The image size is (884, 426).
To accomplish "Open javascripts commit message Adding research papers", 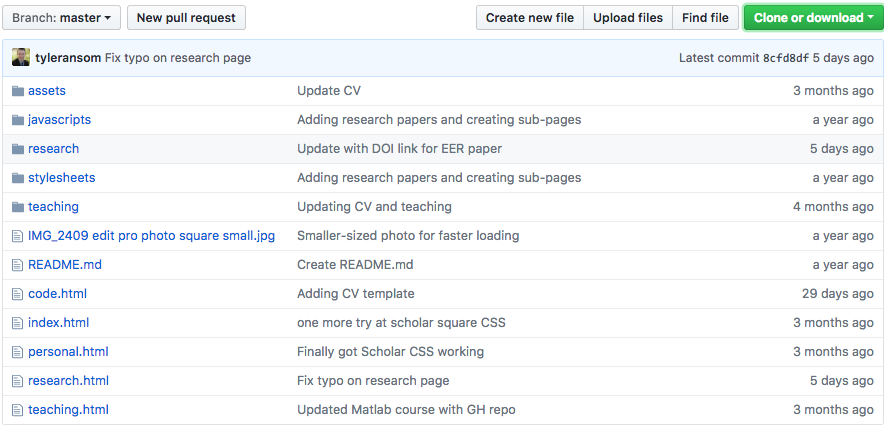I will (439, 120).
